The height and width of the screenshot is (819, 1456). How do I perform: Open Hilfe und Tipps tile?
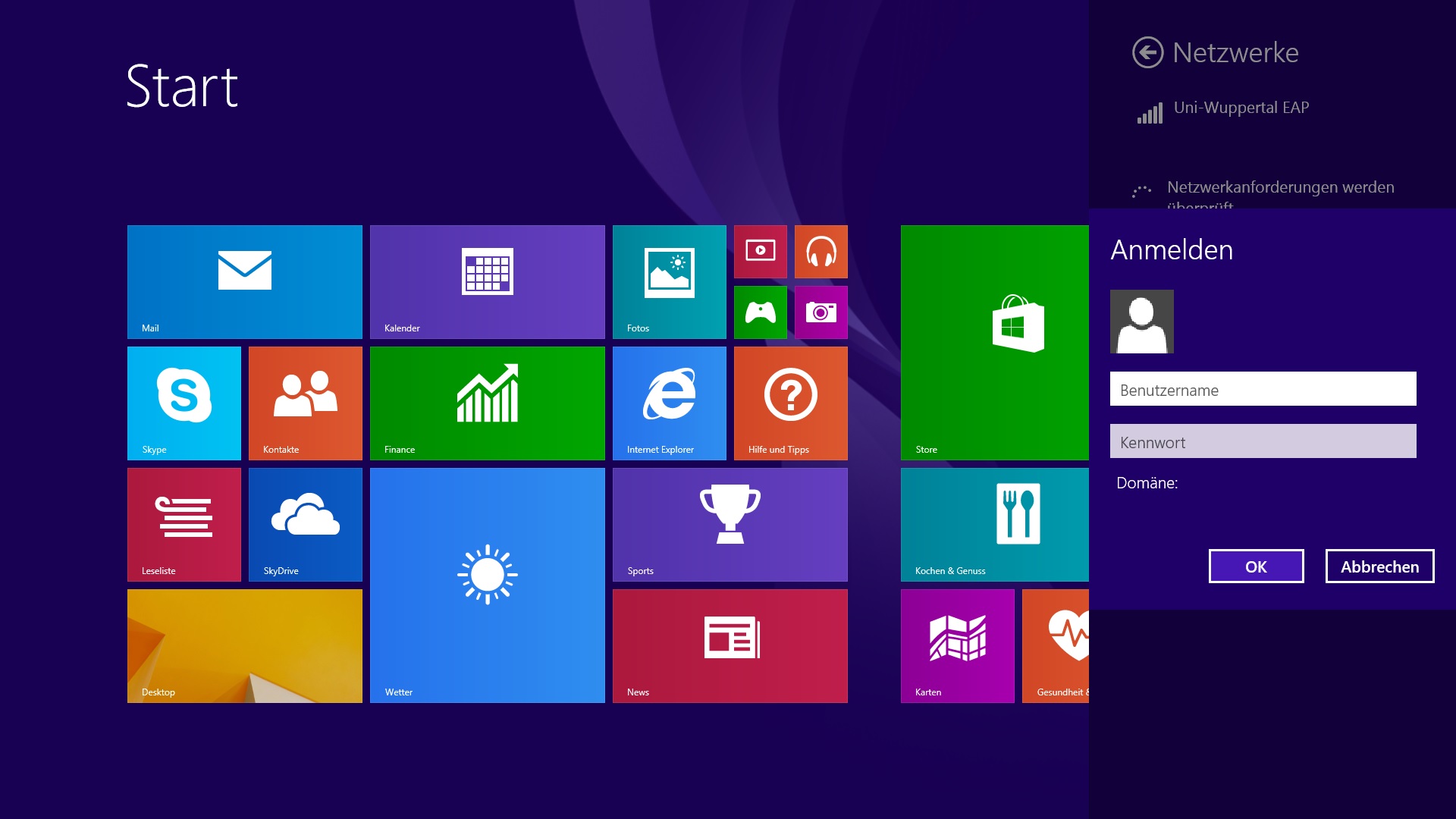790,403
